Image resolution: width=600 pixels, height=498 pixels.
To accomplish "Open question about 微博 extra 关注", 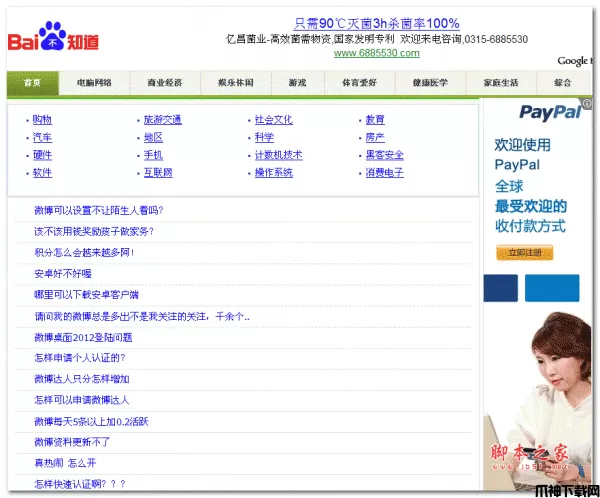I will 142,317.
